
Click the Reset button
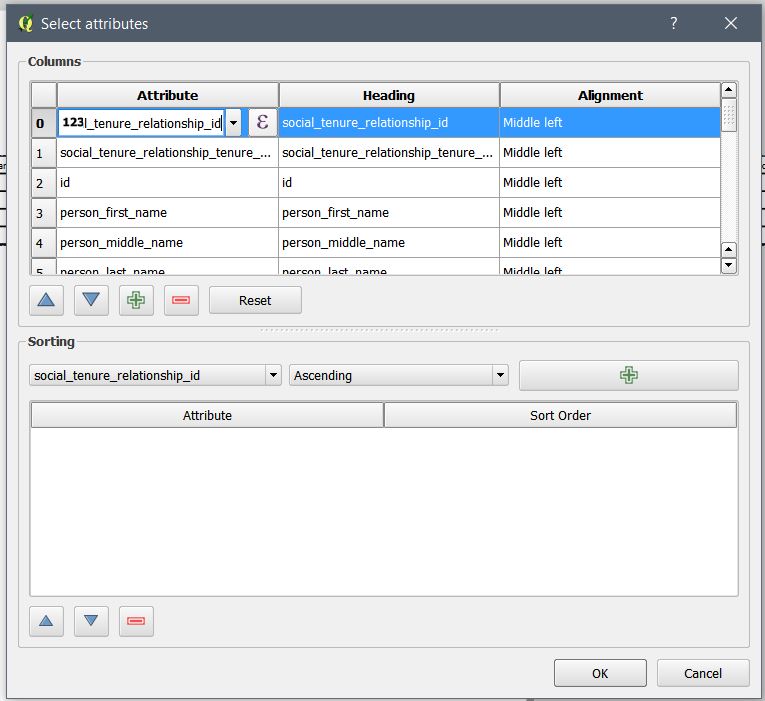[x=255, y=301]
